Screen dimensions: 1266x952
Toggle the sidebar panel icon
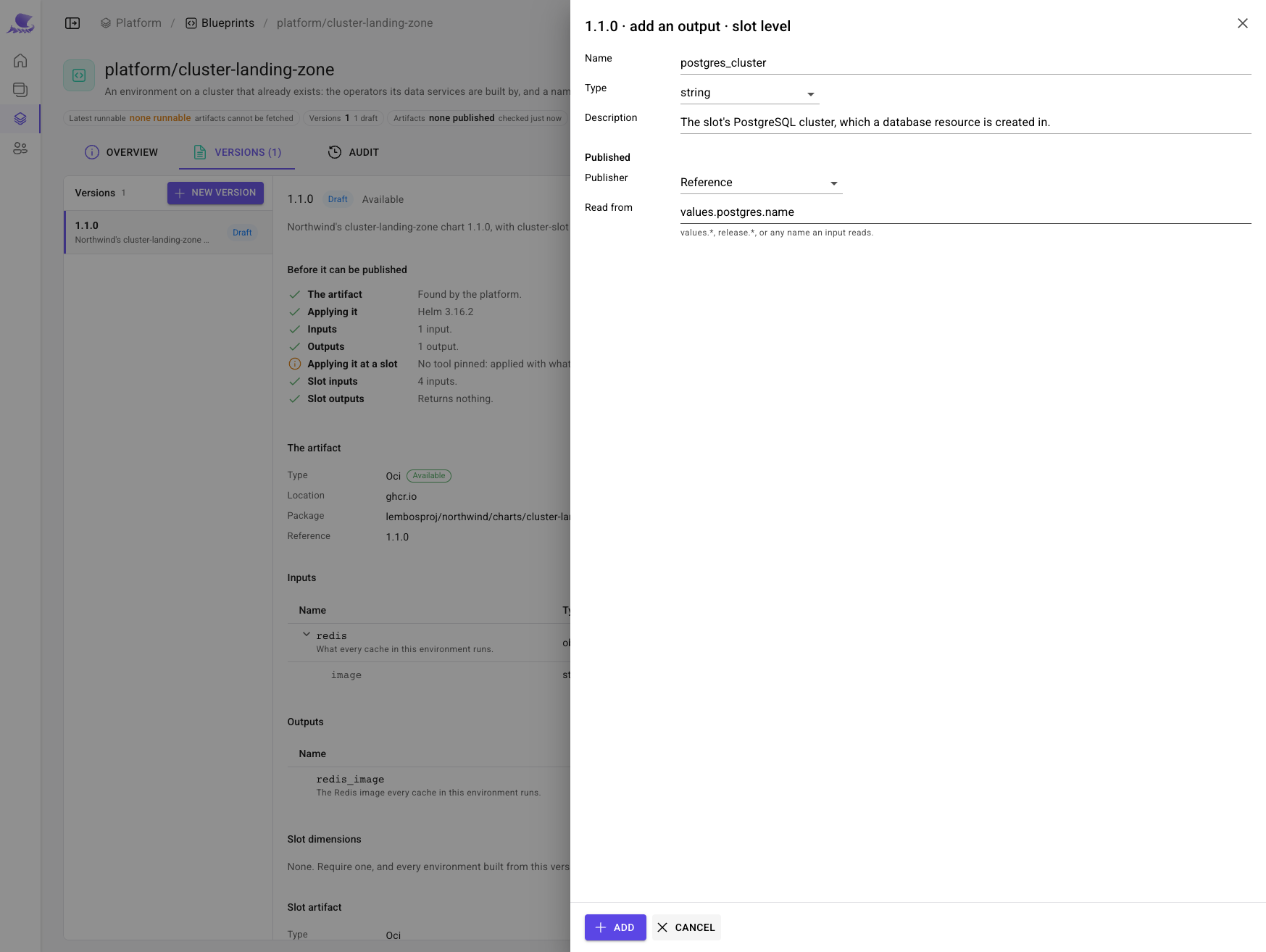72,23
